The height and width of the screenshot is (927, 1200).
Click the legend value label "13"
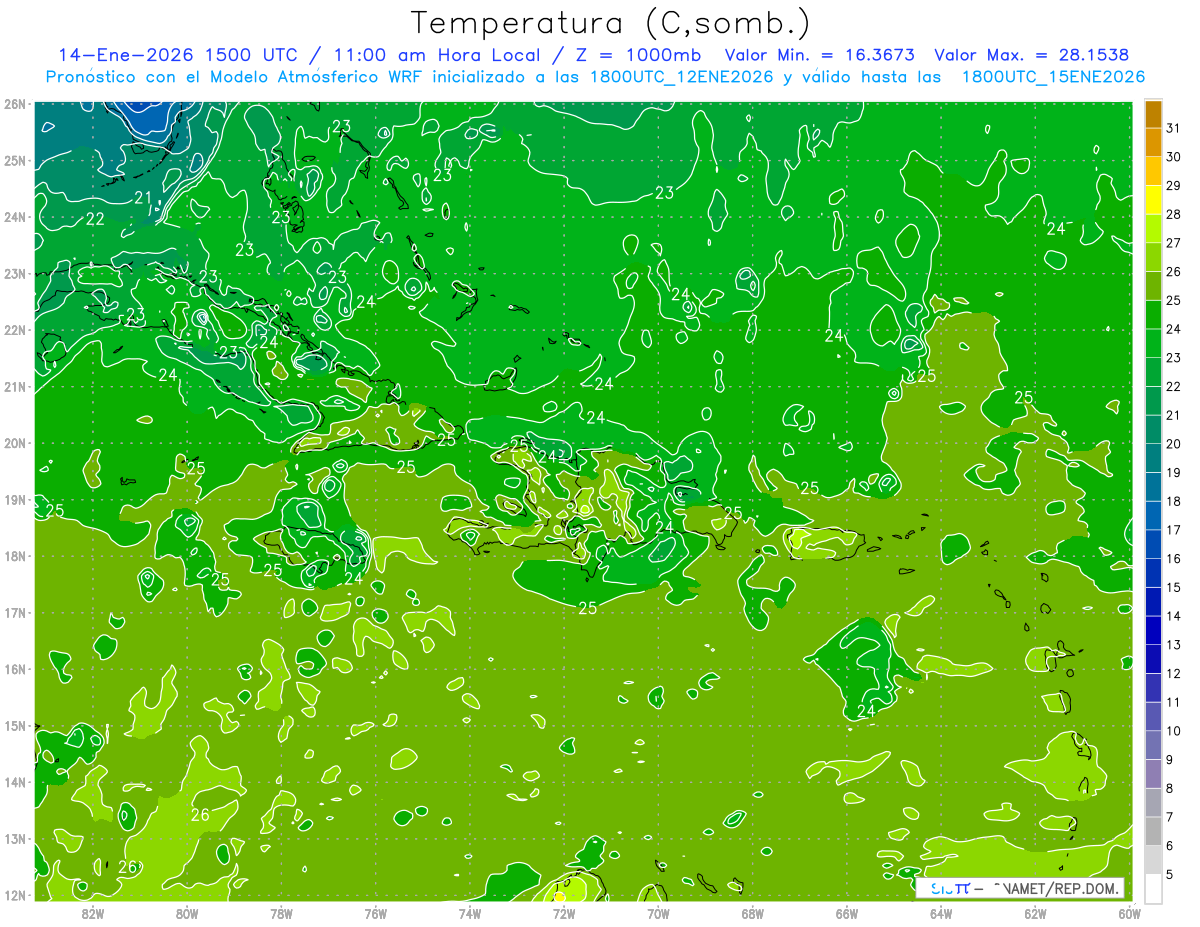1173,645
